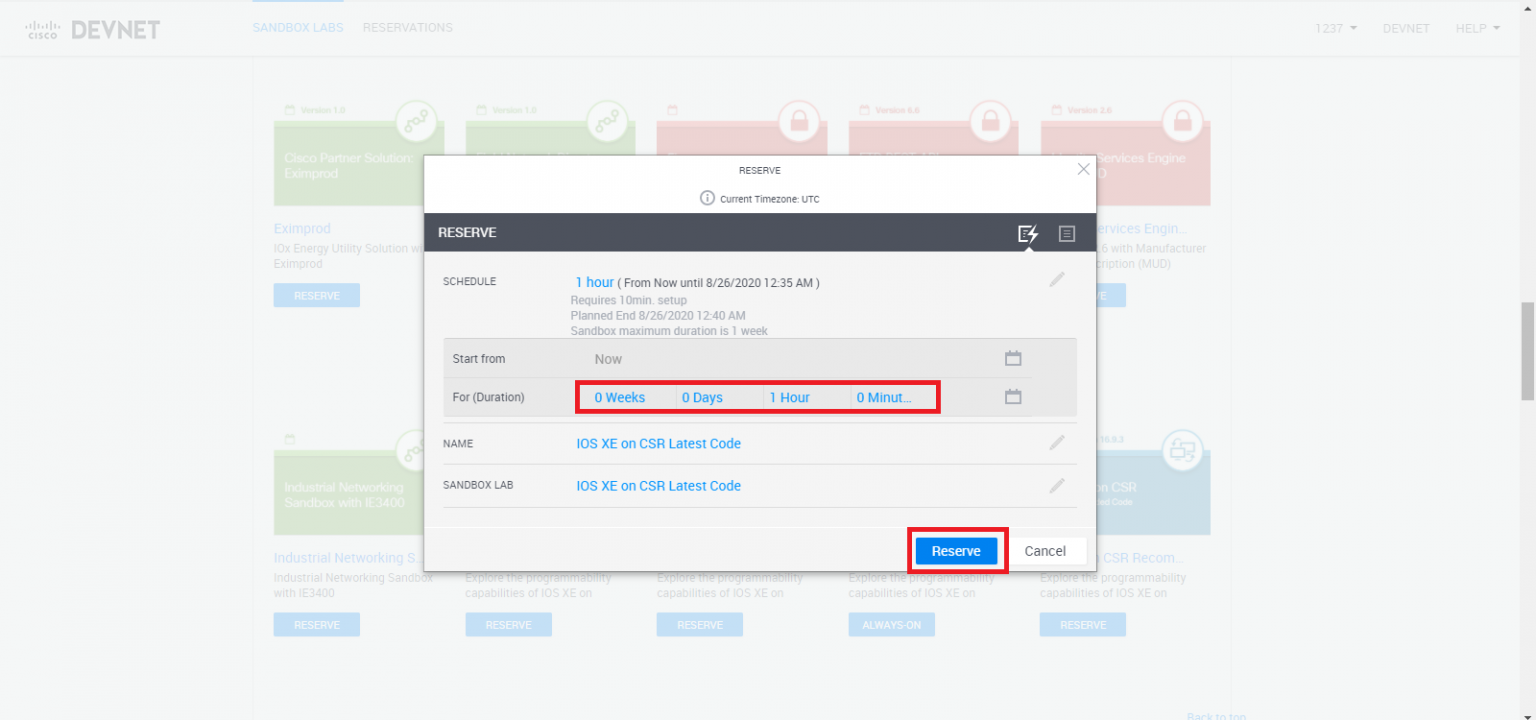Click 'Sandbox maximum duration is 1 week' text
The image size is (1536, 720).
coord(669,330)
